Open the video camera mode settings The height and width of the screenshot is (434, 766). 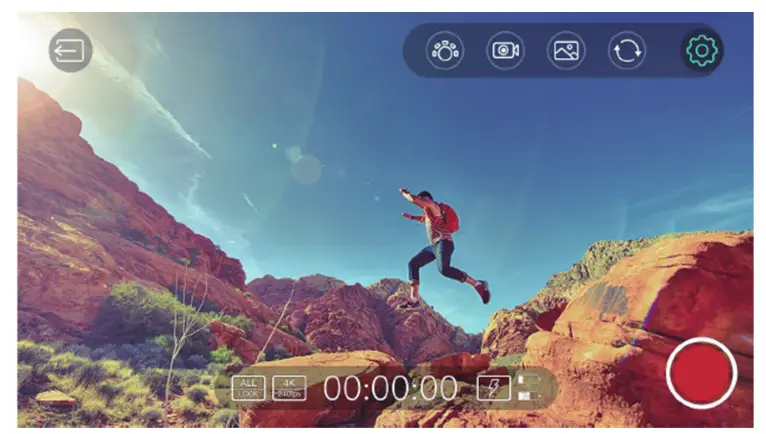(505, 50)
